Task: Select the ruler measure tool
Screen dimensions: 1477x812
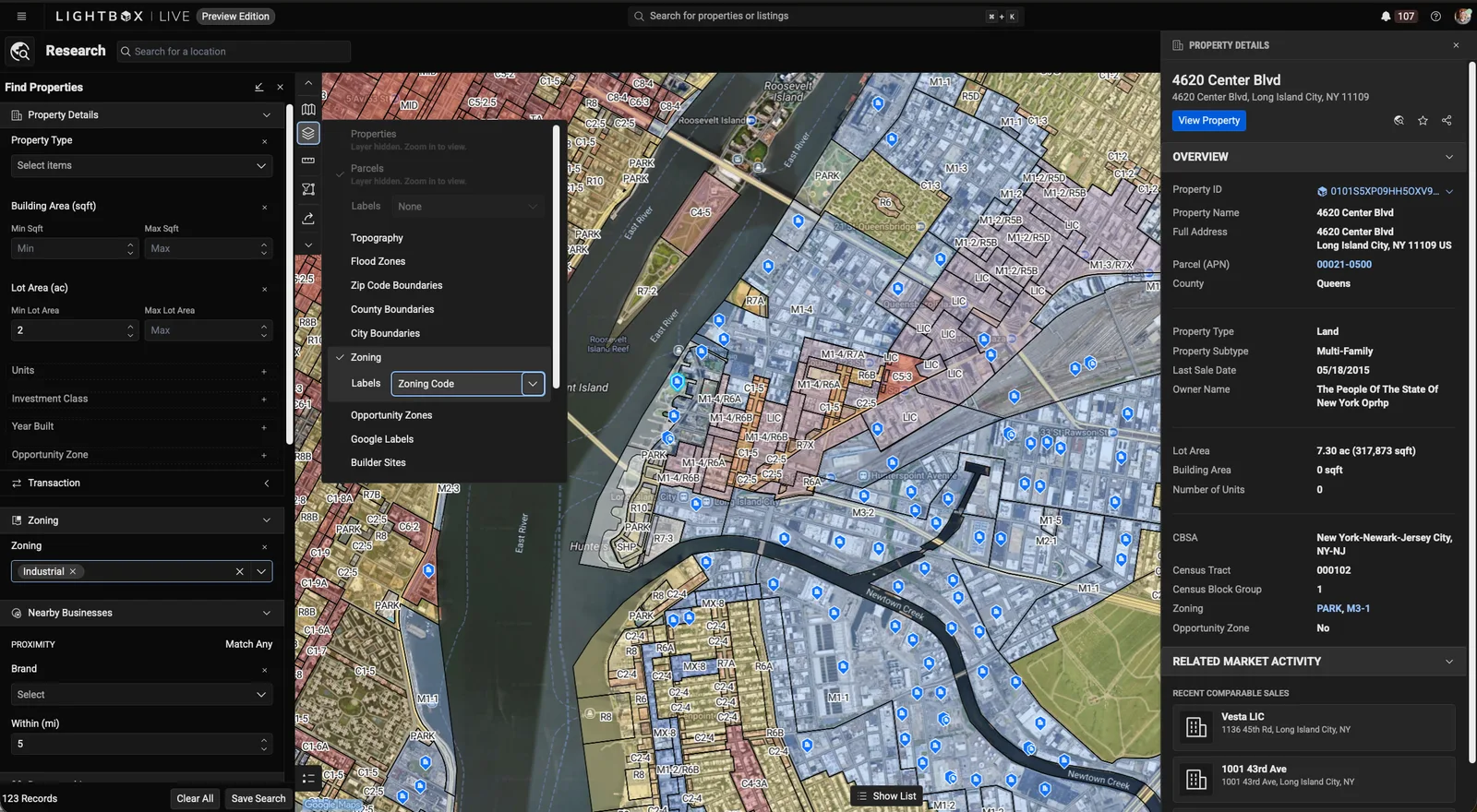Action: (x=308, y=161)
